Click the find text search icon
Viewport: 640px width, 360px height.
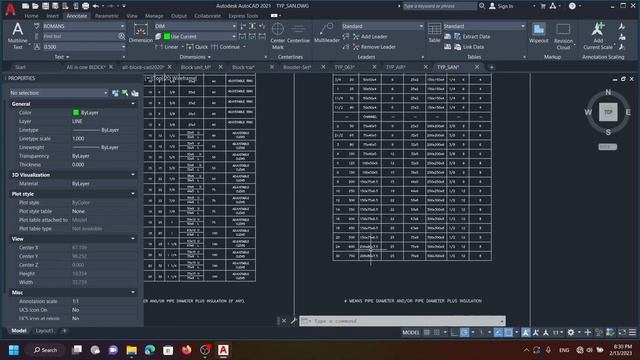[x=122, y=36]
